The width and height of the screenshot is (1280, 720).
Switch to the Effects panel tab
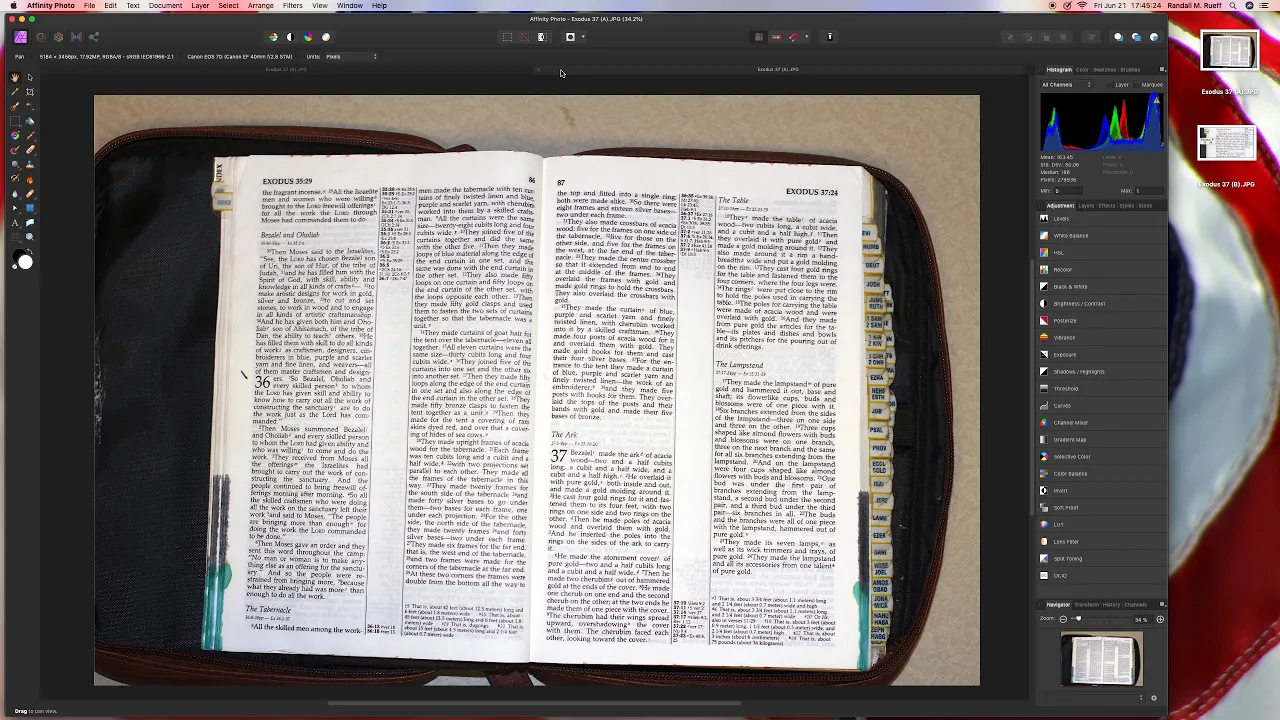click(1106, 206)
